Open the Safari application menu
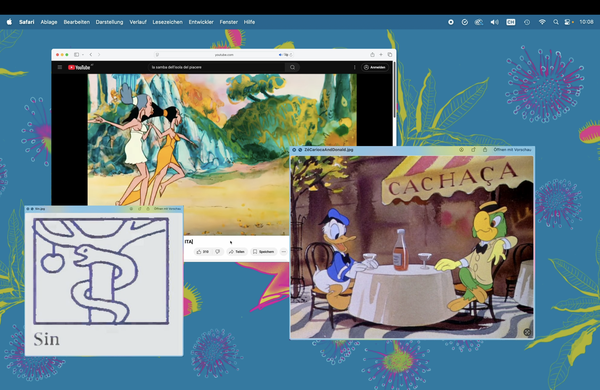600x390 pixels. pyautogui.click(x=26, y=22)
